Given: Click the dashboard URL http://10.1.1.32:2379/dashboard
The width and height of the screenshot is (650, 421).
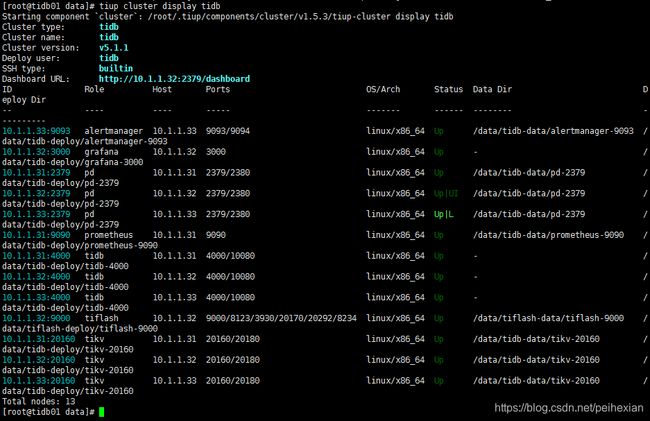Looking at the screenshot, I should click(174, 79).
